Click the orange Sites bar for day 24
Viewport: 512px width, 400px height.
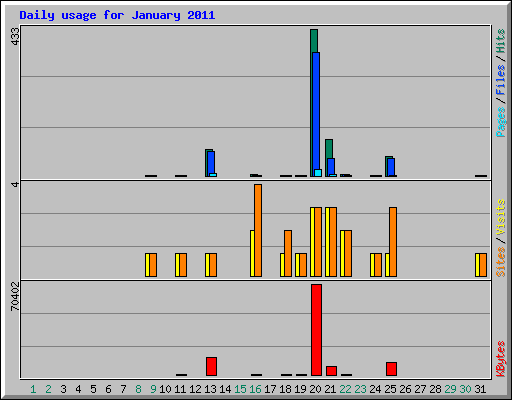click(378, 265)
